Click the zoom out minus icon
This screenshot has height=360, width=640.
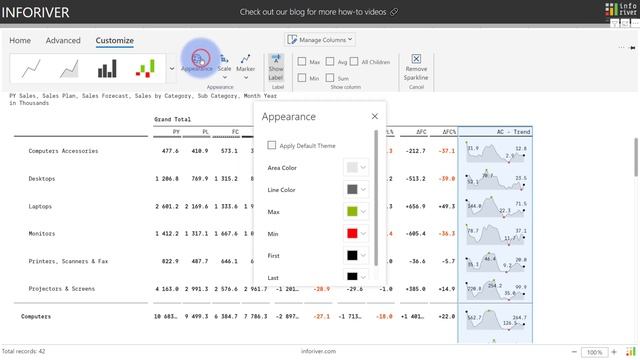pyautogui.click(x=574, y=352)
